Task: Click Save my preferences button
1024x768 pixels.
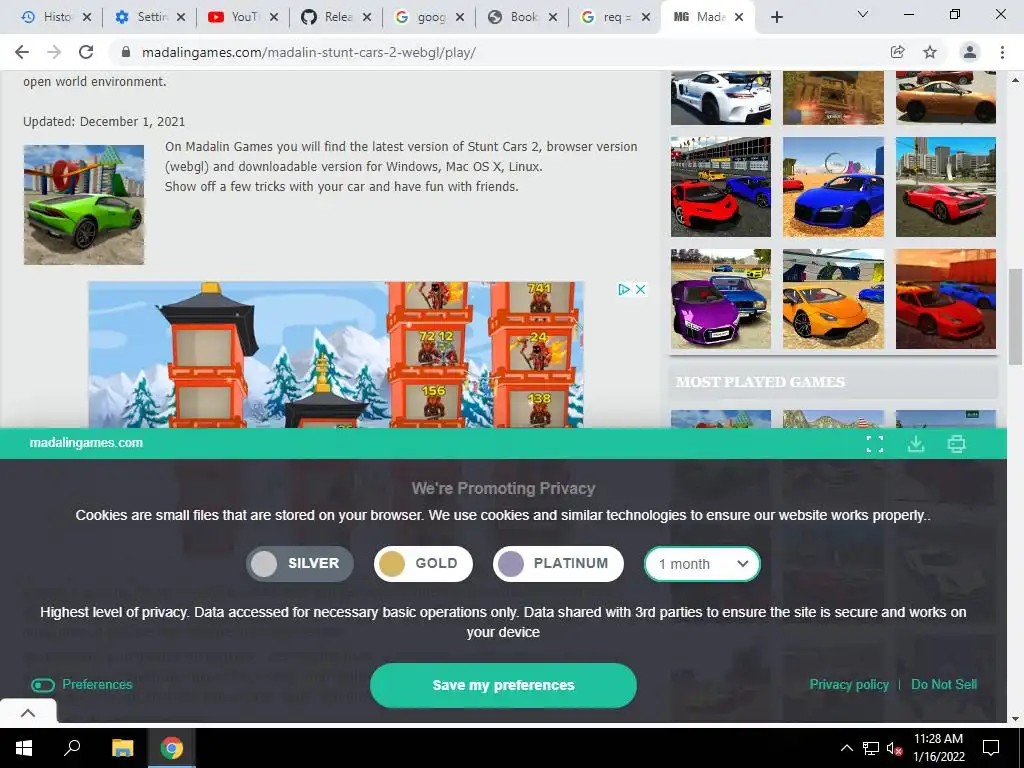Action: [503, 685]
